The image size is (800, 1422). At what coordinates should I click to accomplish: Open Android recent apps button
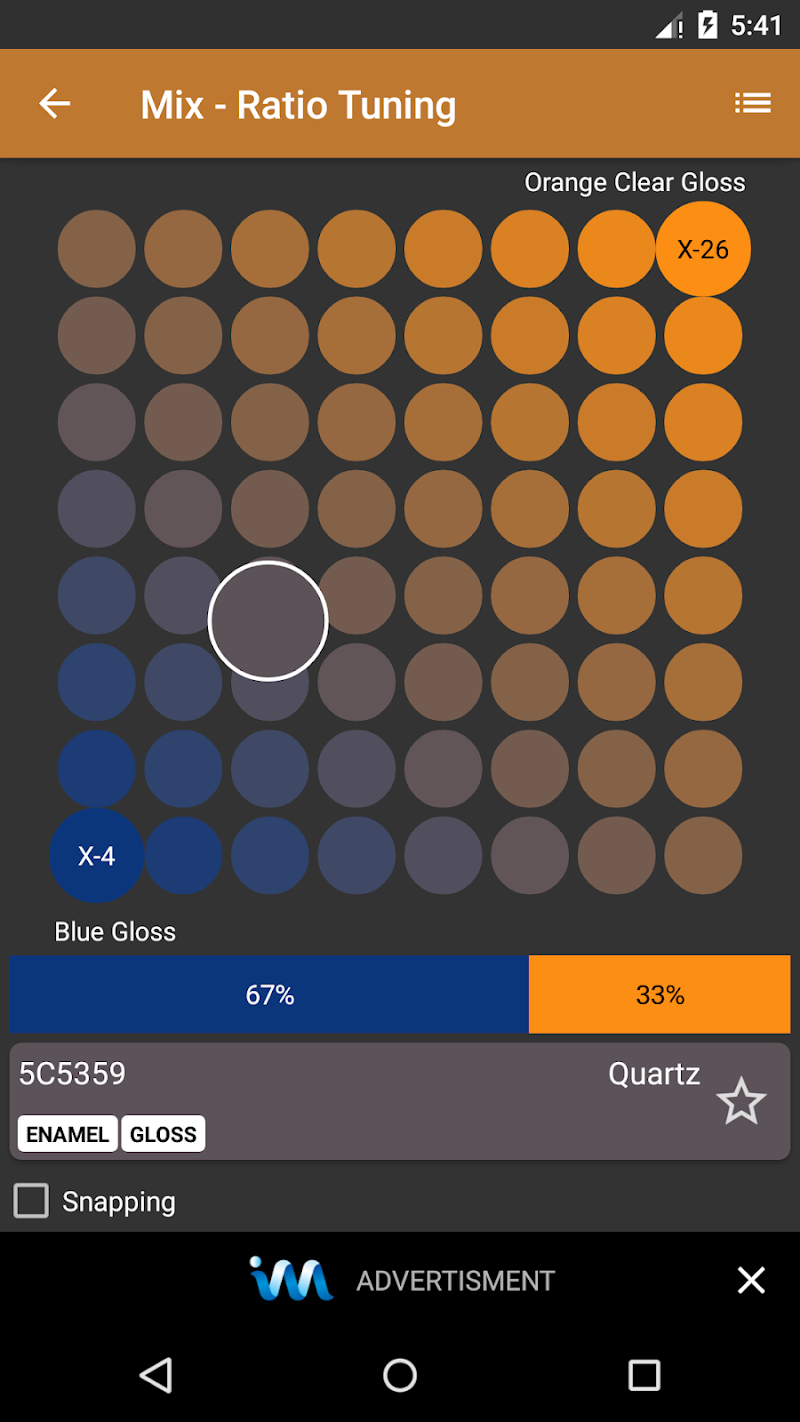click(x=644, y=1375)
